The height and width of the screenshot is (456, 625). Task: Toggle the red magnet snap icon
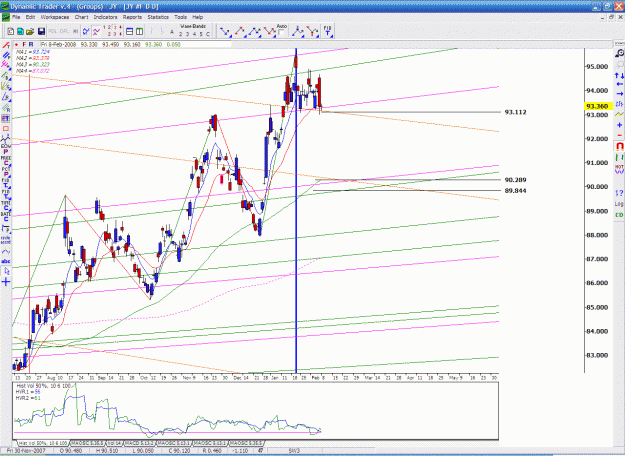[619, 147]
